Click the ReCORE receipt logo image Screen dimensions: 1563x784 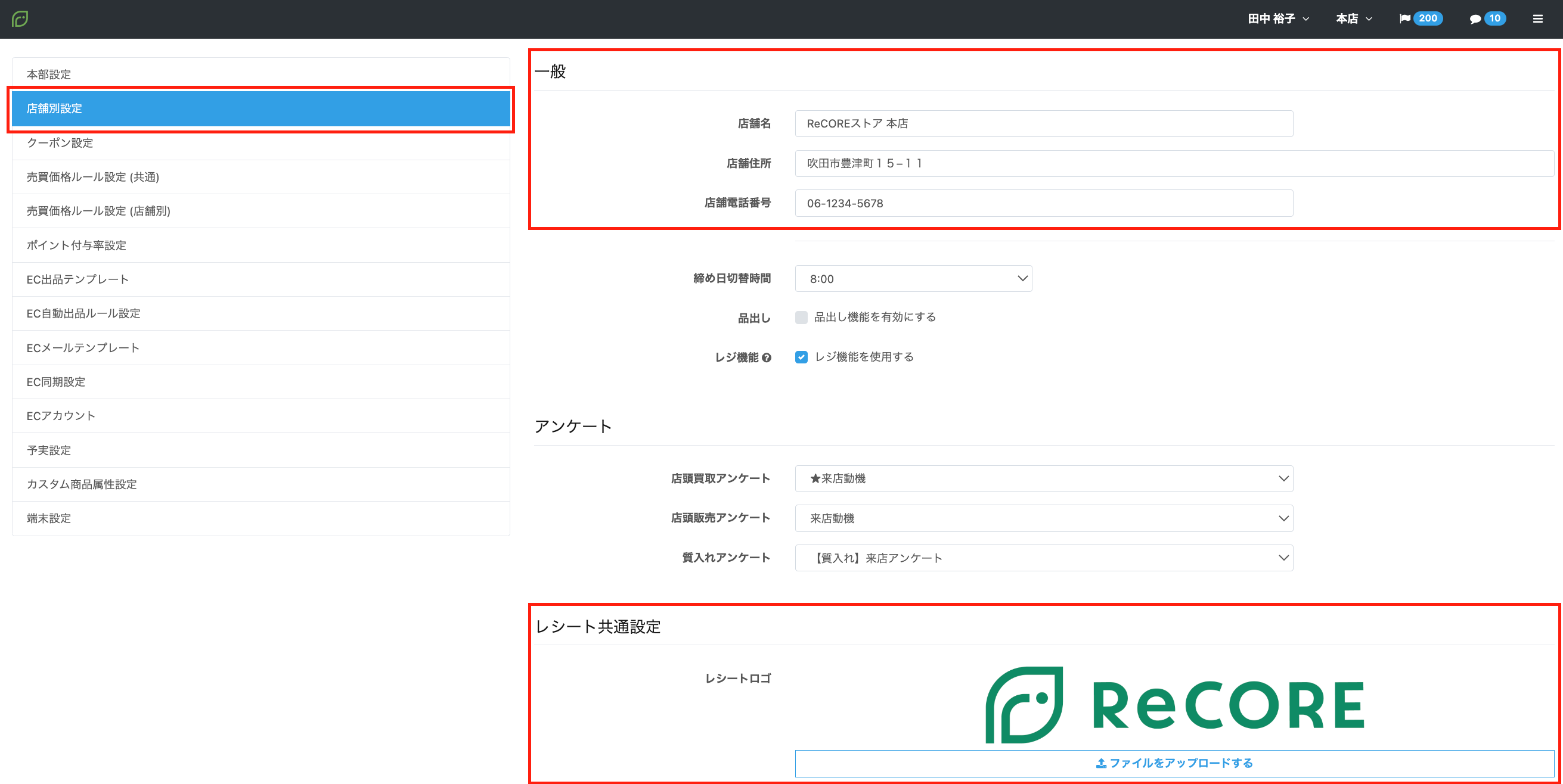pos(1174,705)
